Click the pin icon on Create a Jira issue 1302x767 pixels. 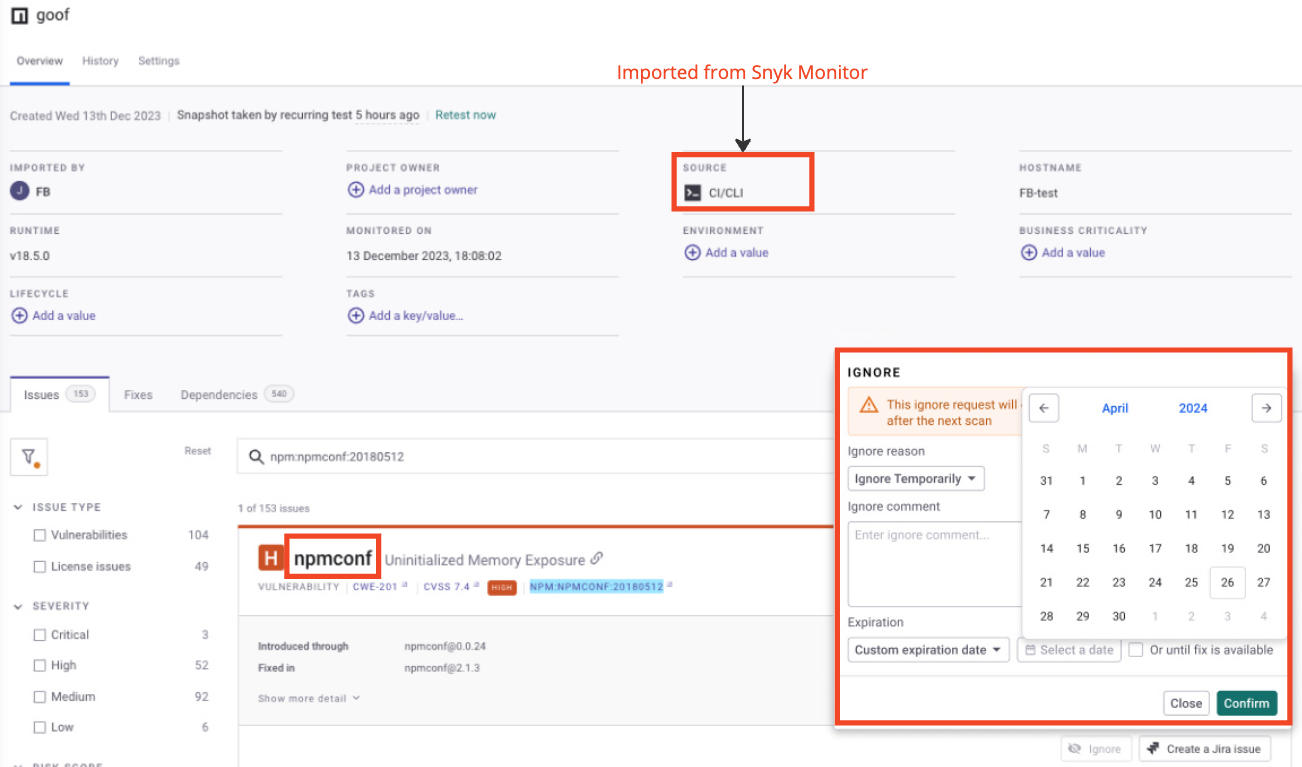click(x=1153, y=748)
